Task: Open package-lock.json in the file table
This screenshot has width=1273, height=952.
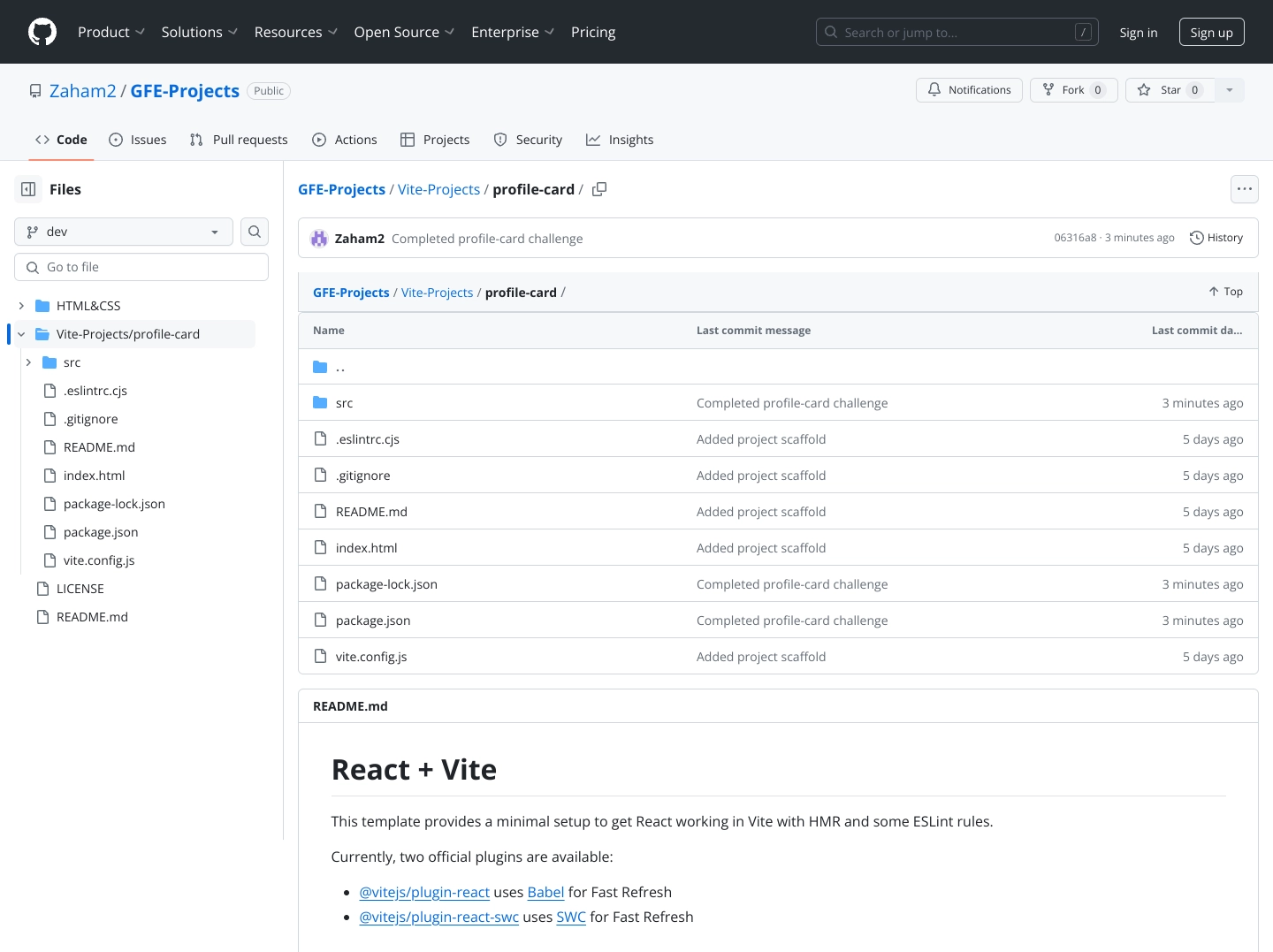Action: [x=386, y=584]
